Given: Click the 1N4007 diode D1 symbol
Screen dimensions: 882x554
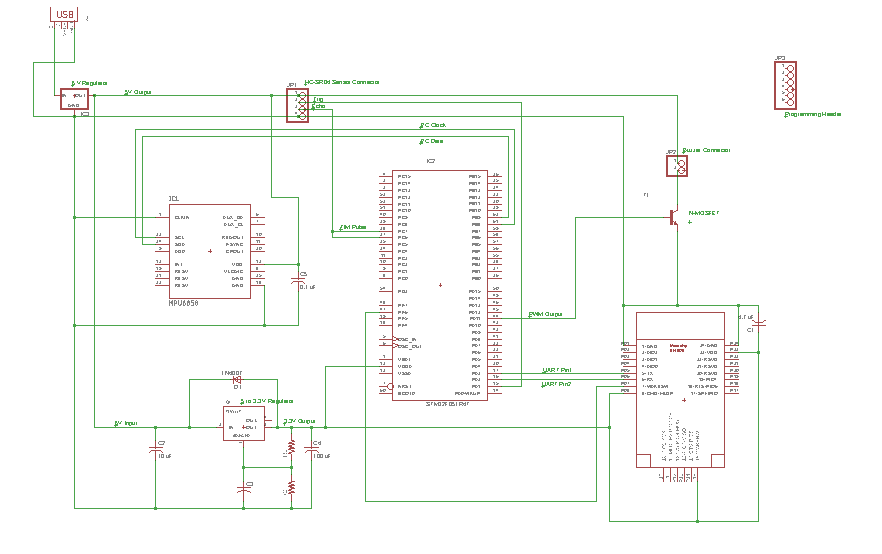Looking at the screenshot, I should (x=237, y=380).
